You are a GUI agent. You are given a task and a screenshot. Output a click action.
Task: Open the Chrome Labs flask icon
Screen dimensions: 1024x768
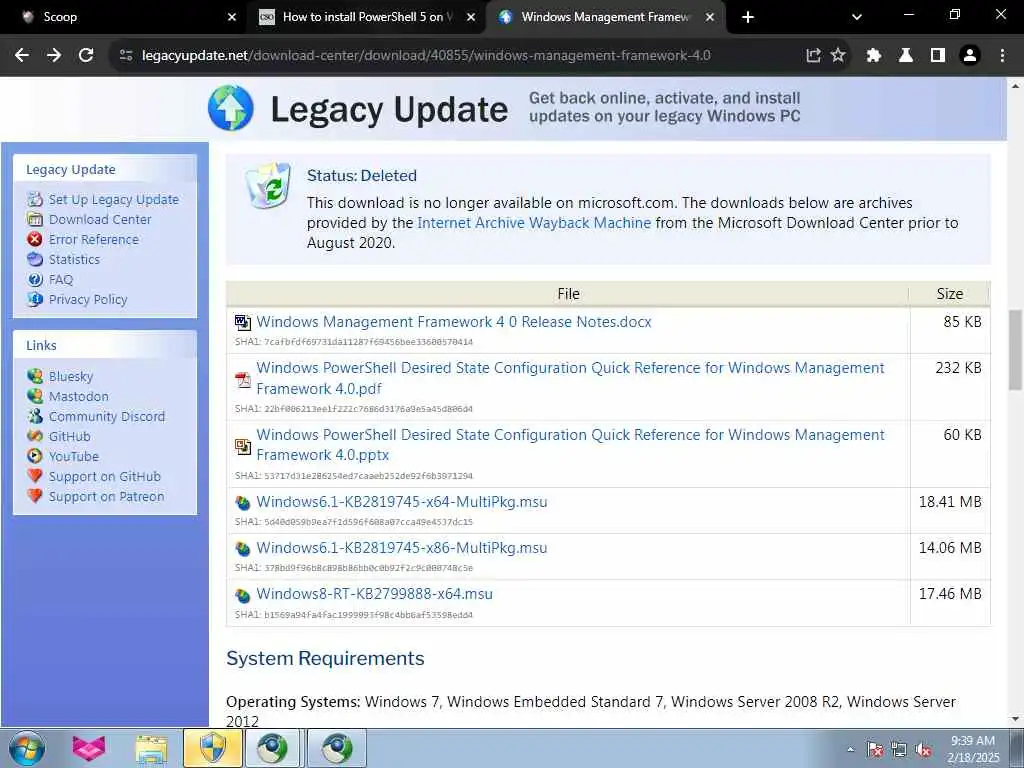(906, 56)
